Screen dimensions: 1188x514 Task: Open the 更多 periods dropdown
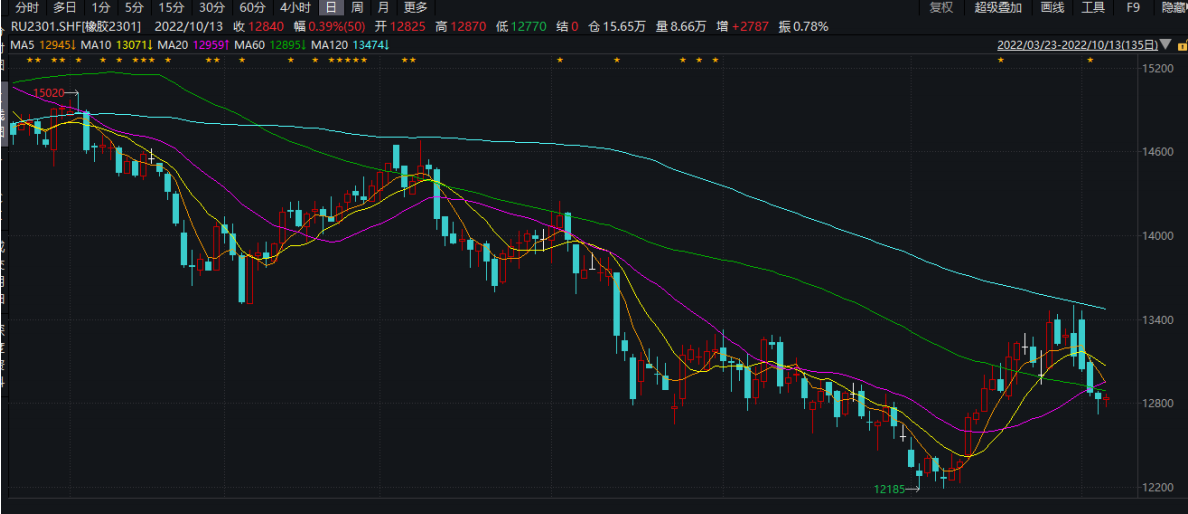[x=415, y=8]
